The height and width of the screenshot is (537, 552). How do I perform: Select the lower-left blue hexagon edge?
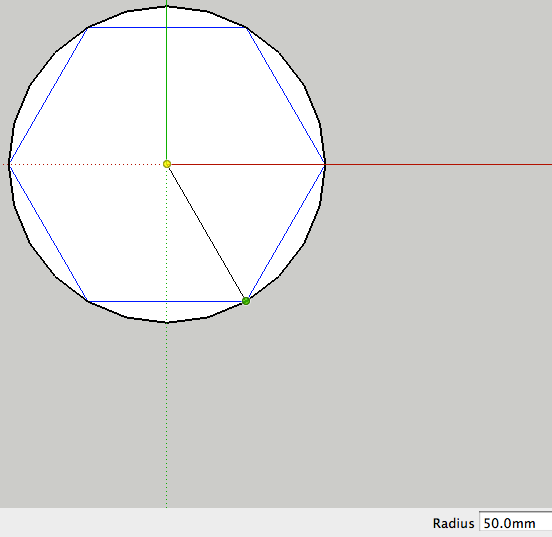coord(49,233)
